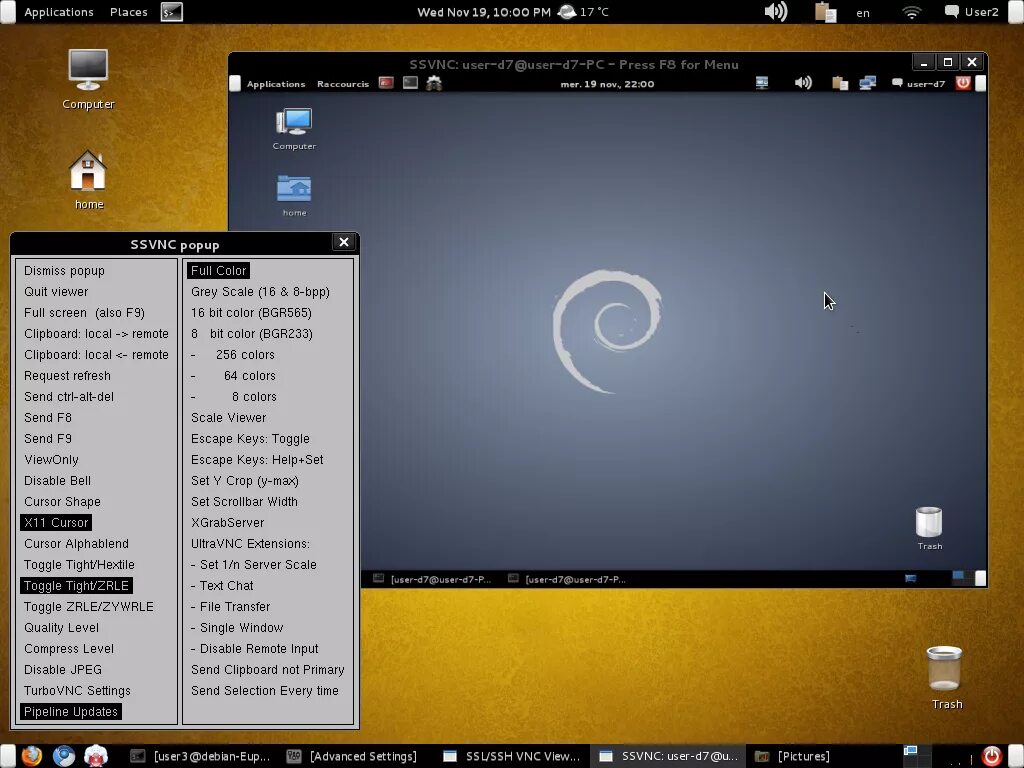Open Quality Level setting in popup
This screenshot has height=768, width=1024.
[61, 628]
